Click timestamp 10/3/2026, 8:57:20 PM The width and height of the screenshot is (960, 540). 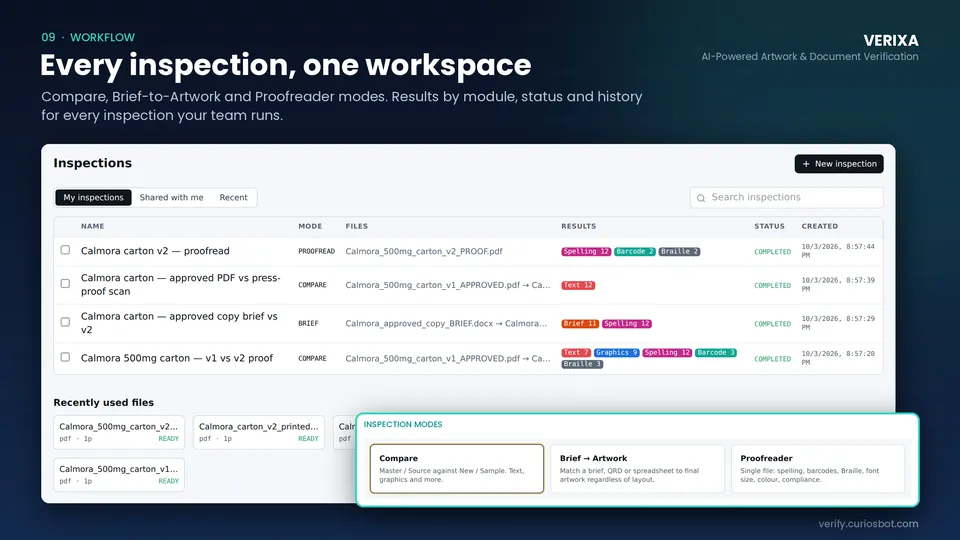838,358
